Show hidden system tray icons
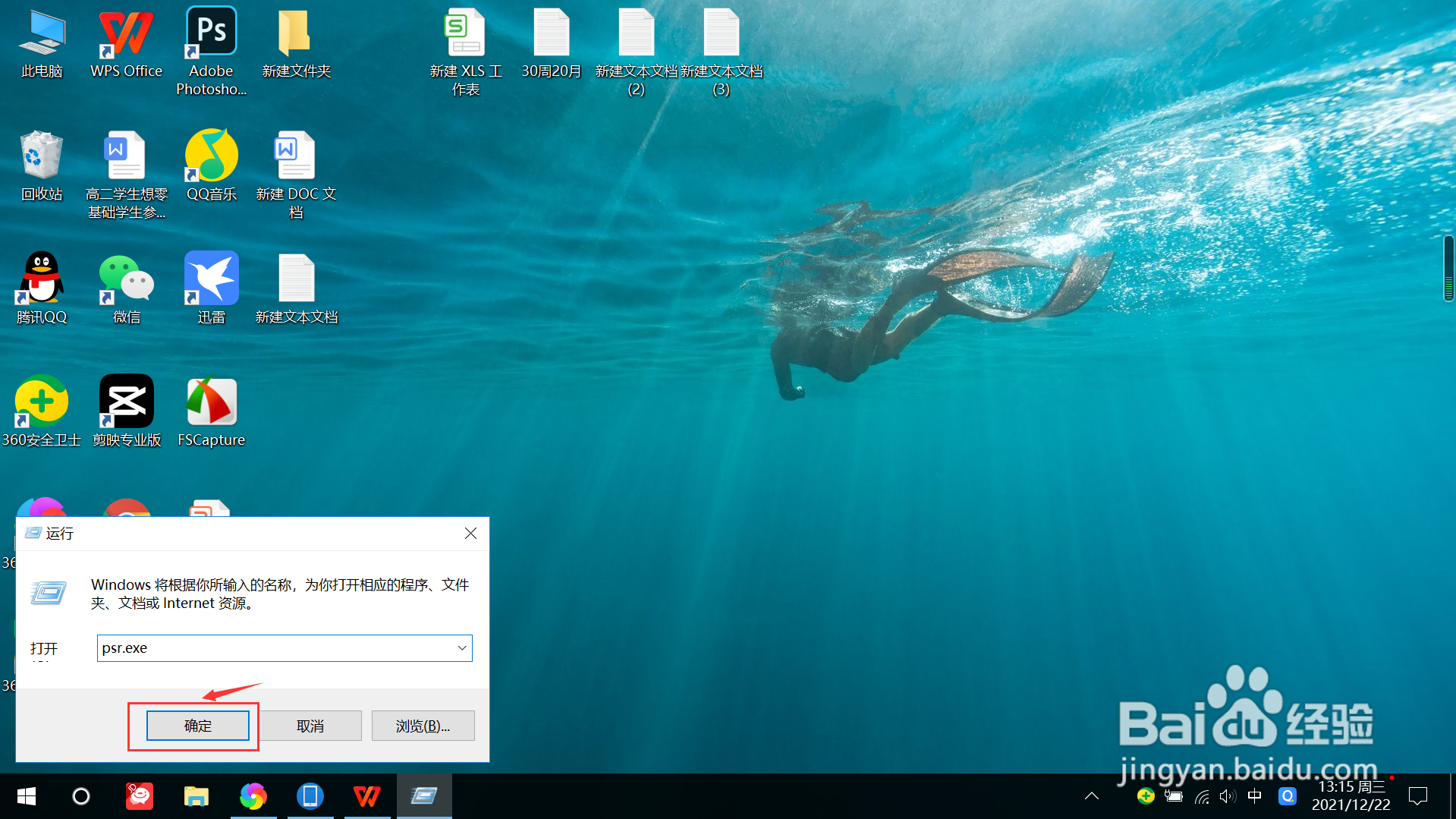 [x=1092, y=796]
